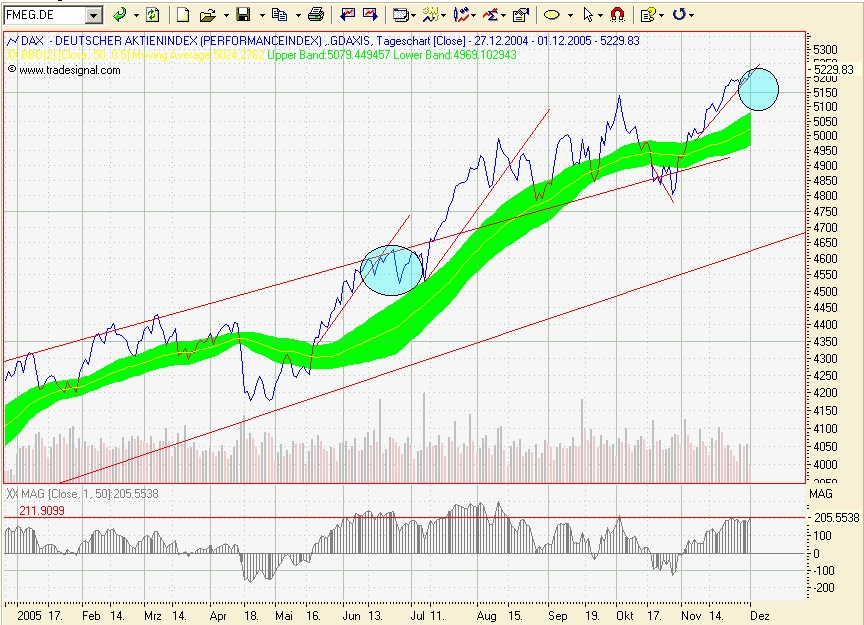Toggle the red magnet snap tool

click(x=618, y=15)
